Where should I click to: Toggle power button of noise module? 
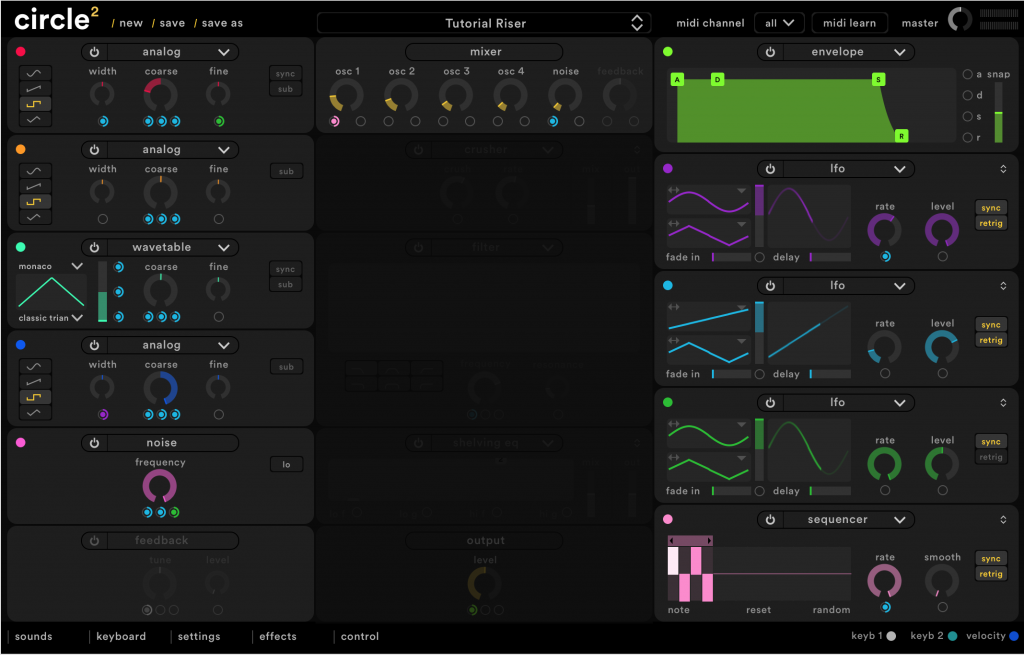click(95, 443)
